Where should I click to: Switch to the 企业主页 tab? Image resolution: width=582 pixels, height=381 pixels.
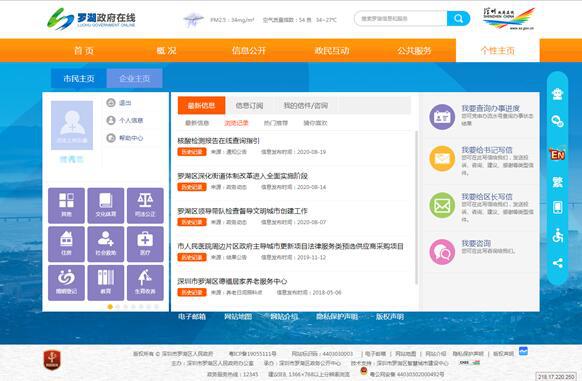(x=135, y=78)
